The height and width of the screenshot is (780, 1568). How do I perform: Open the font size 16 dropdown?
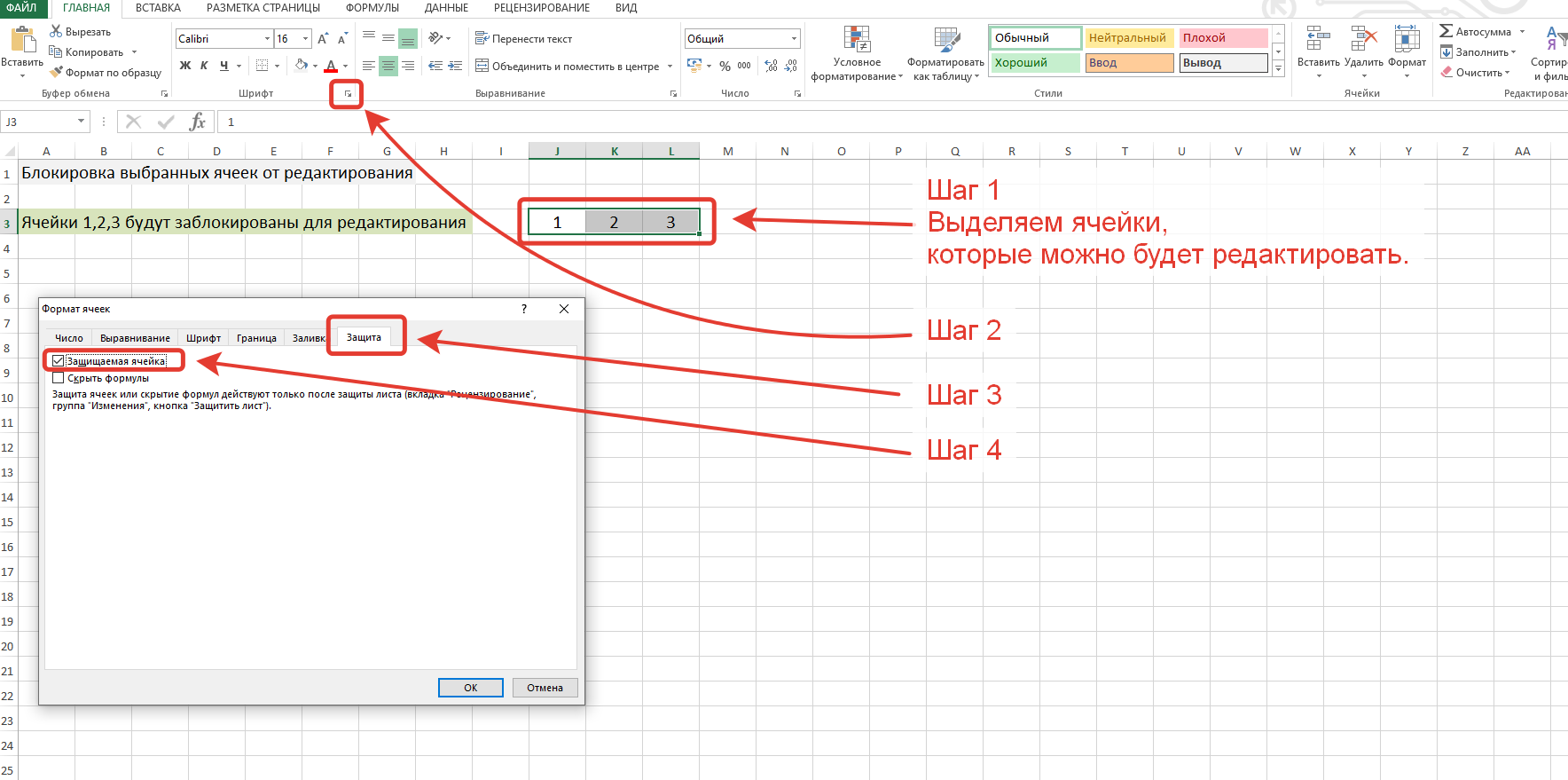(306, 38)
